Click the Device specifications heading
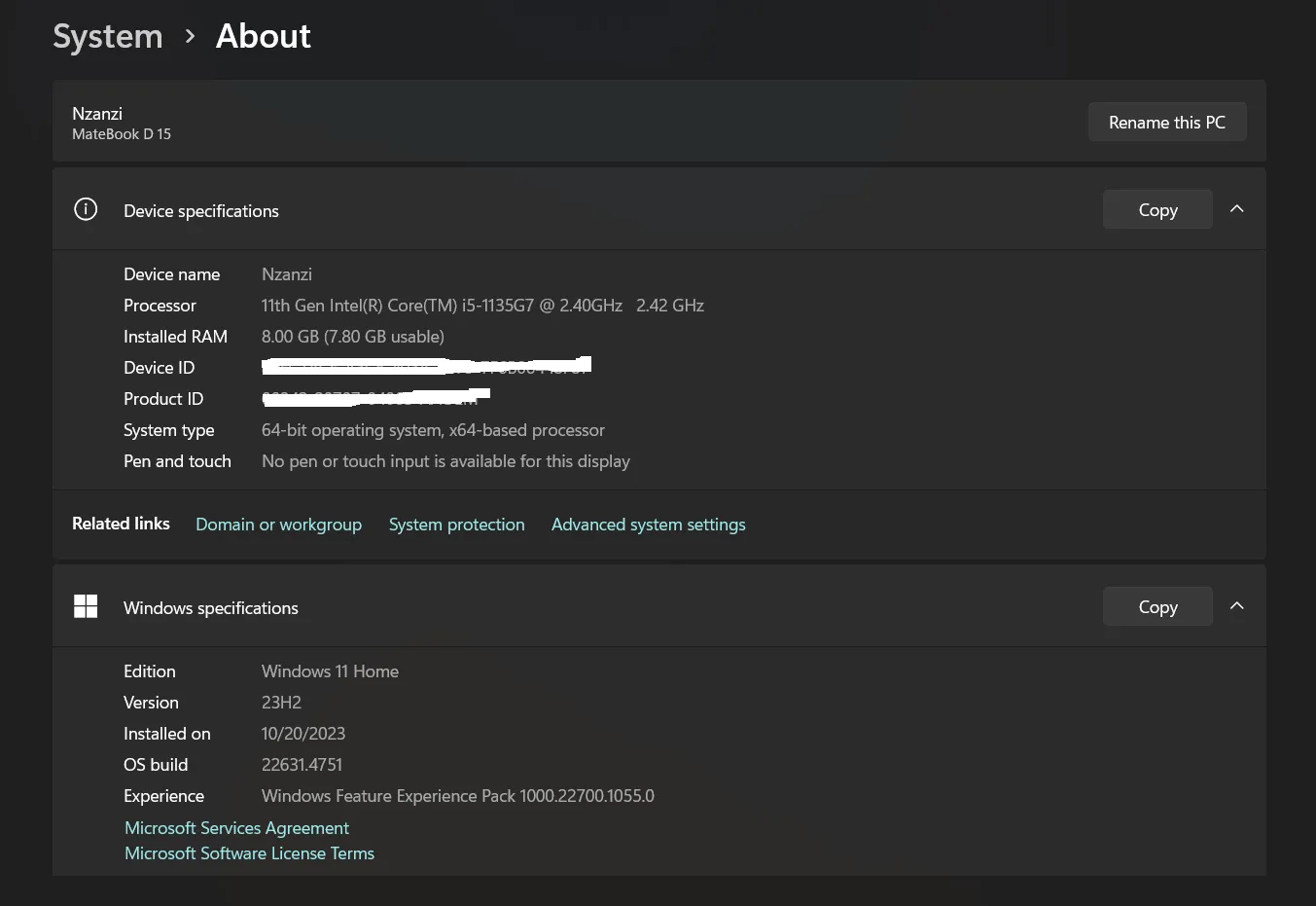The height and width of the screenshot is (906, 1316). click(x=201, y=211)
